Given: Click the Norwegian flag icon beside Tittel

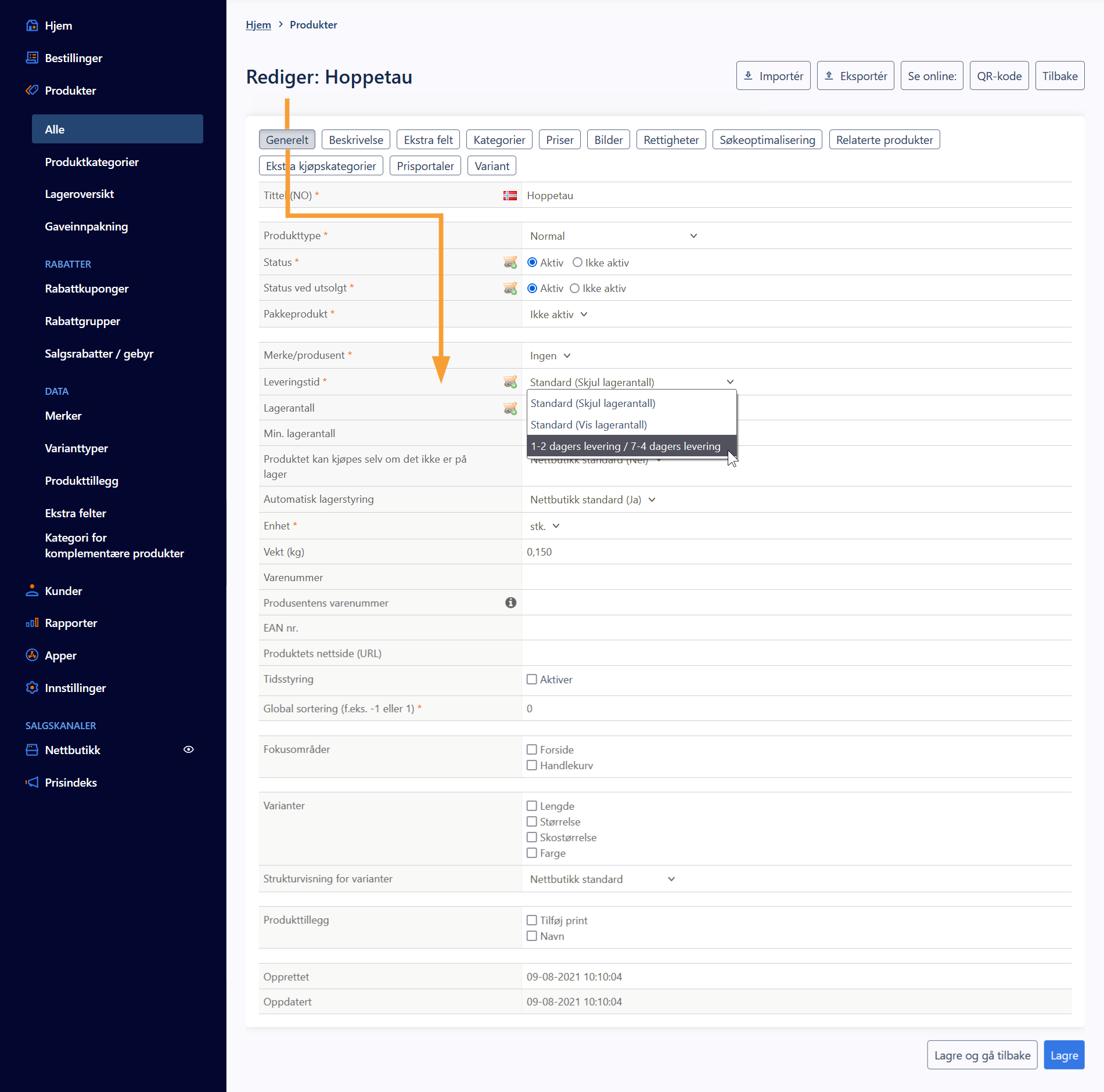Looking at the screenshot, I should tap(510, 196).
